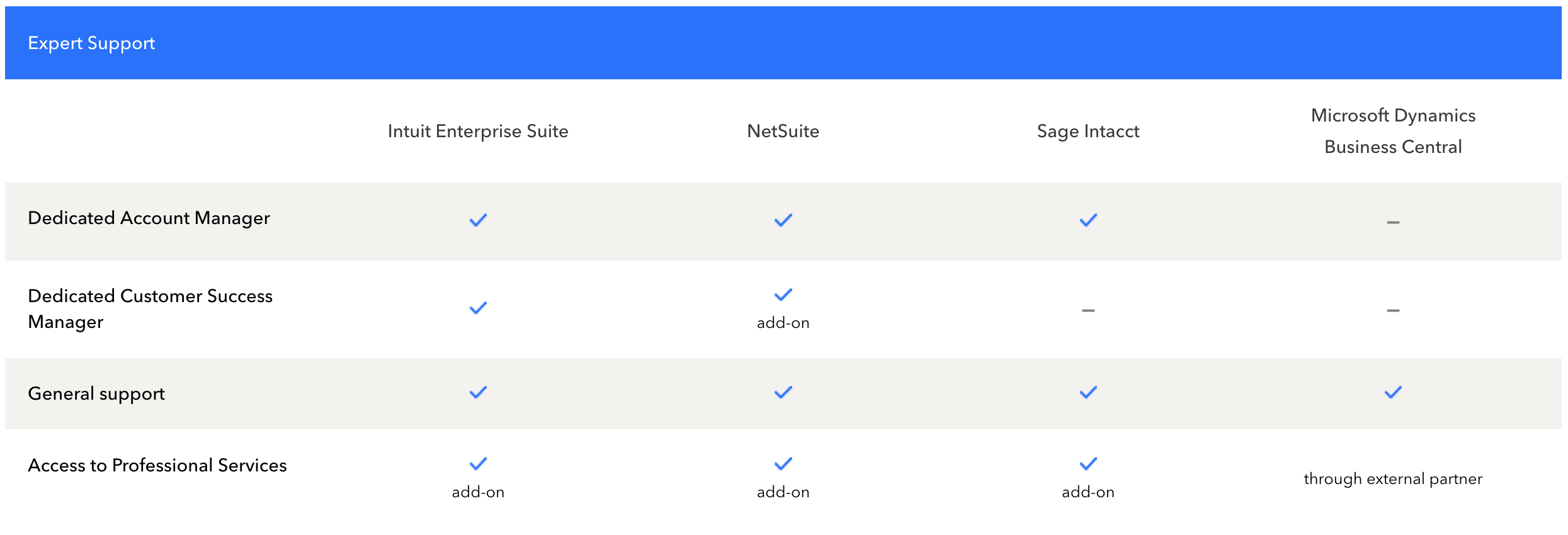Select the NetSuite column header
Image resolution: width=1568 pixels, height=535 pixels.
click(783, 131)
